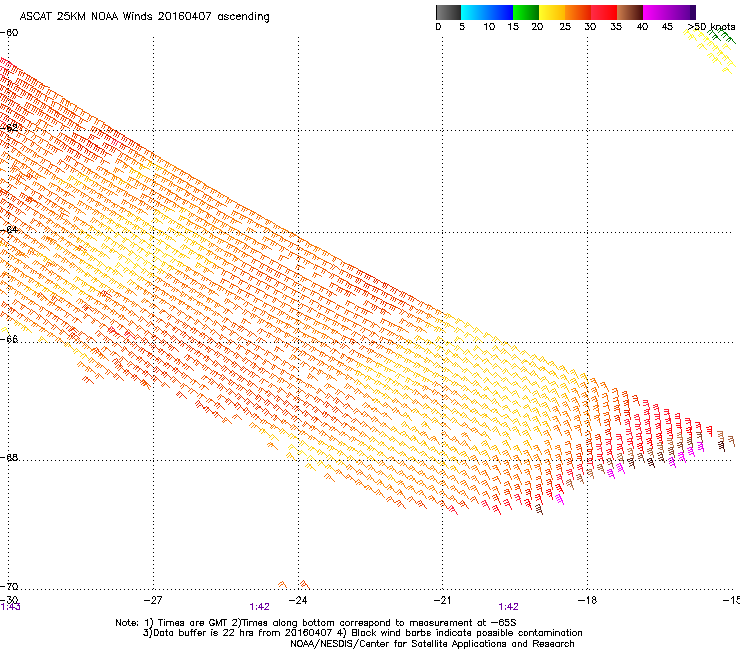Click the longitude label '-27'

[152, 600]
